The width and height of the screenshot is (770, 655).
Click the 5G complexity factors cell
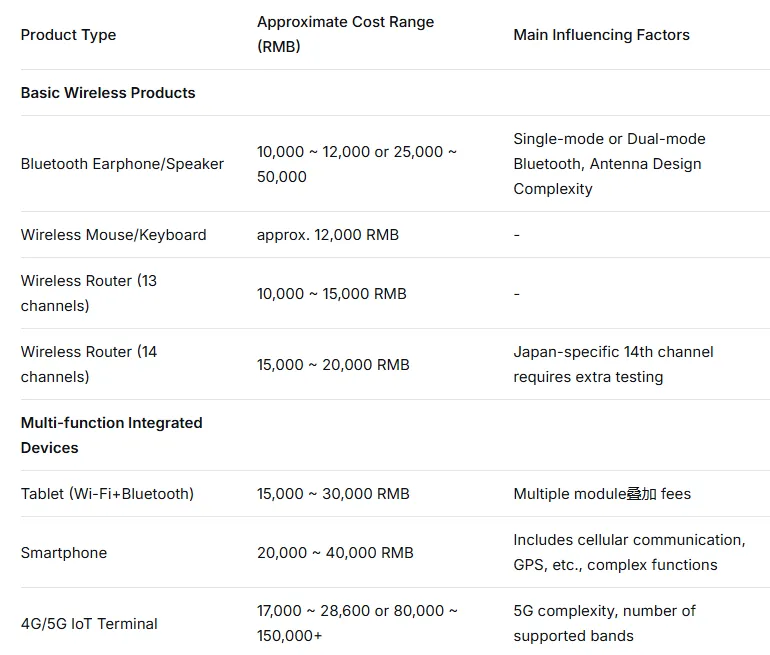[x=604, y=623]
